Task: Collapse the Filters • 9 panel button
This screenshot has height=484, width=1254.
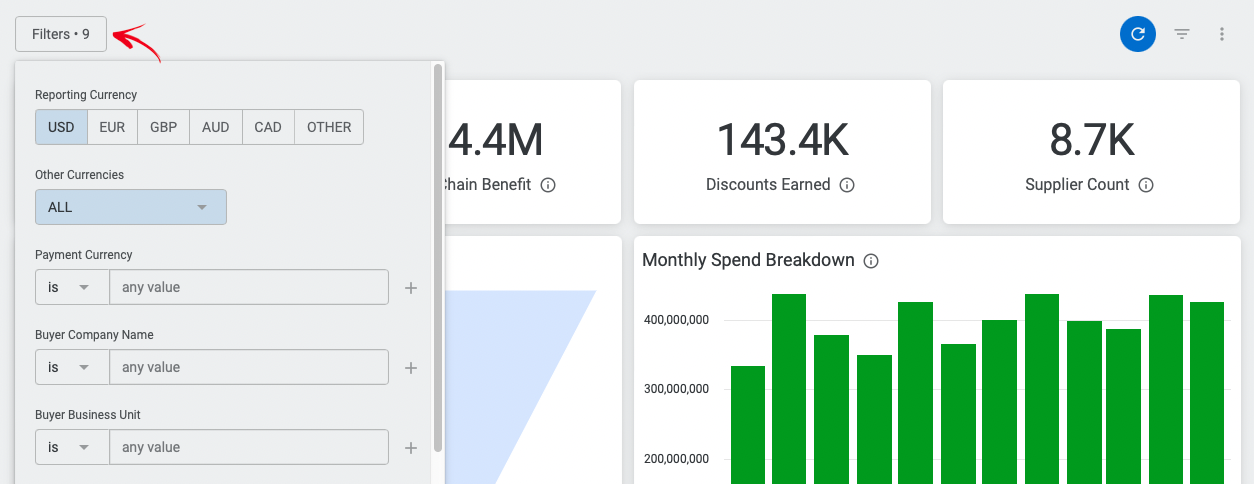Action: pyautogui.click(x=61, y=34)
